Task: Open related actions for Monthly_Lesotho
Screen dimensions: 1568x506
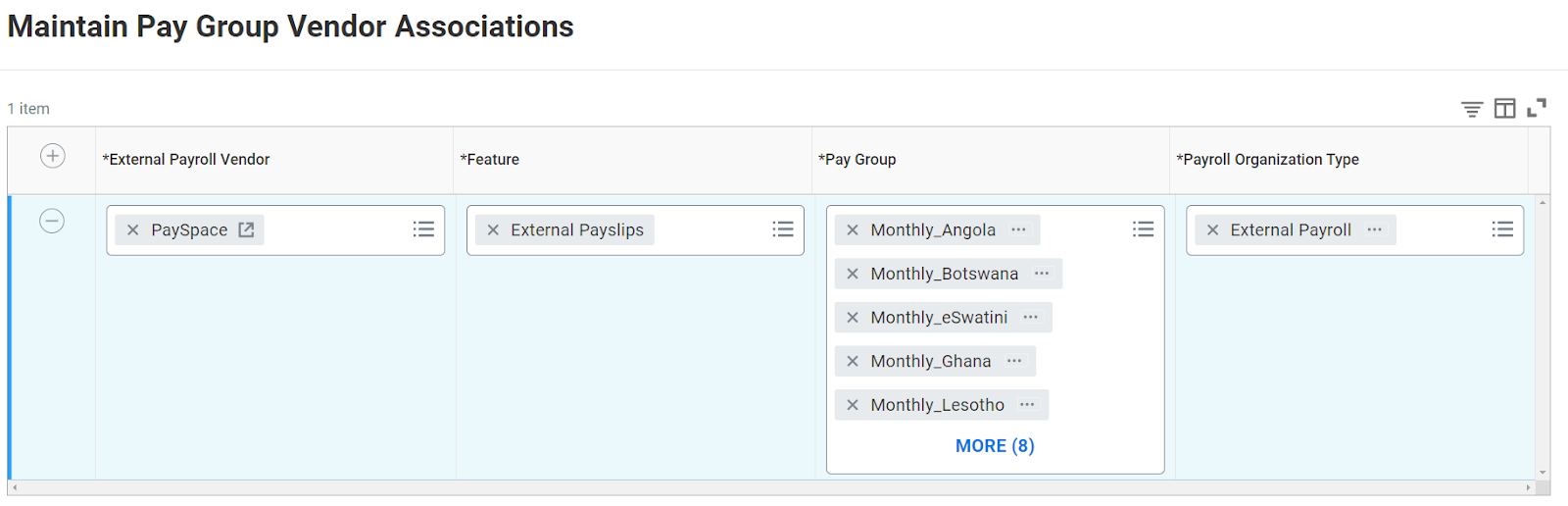Action: coord(1027,404)
